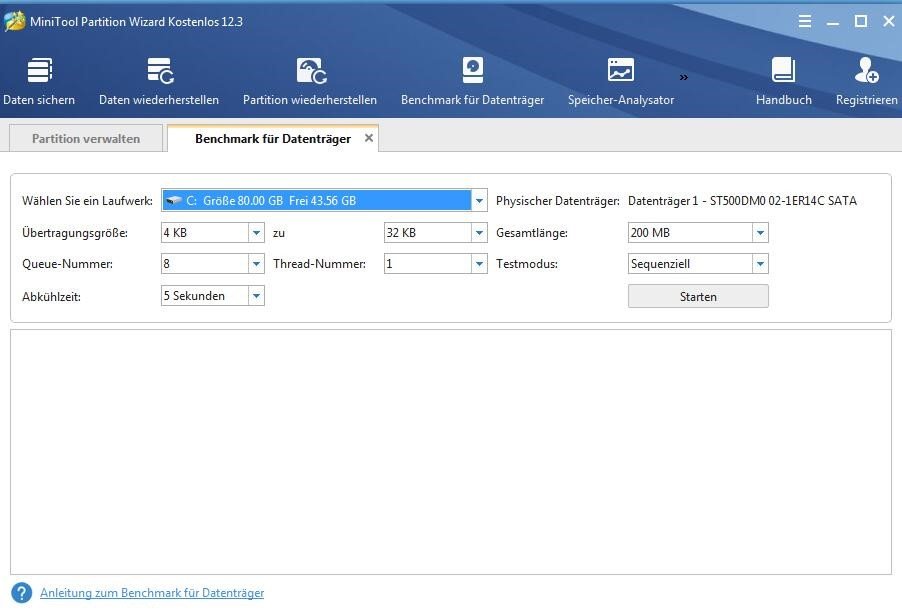Open Partition wiederherstellen tool
The height and width of the screenshot is (611, 902).
click(309, 82)
